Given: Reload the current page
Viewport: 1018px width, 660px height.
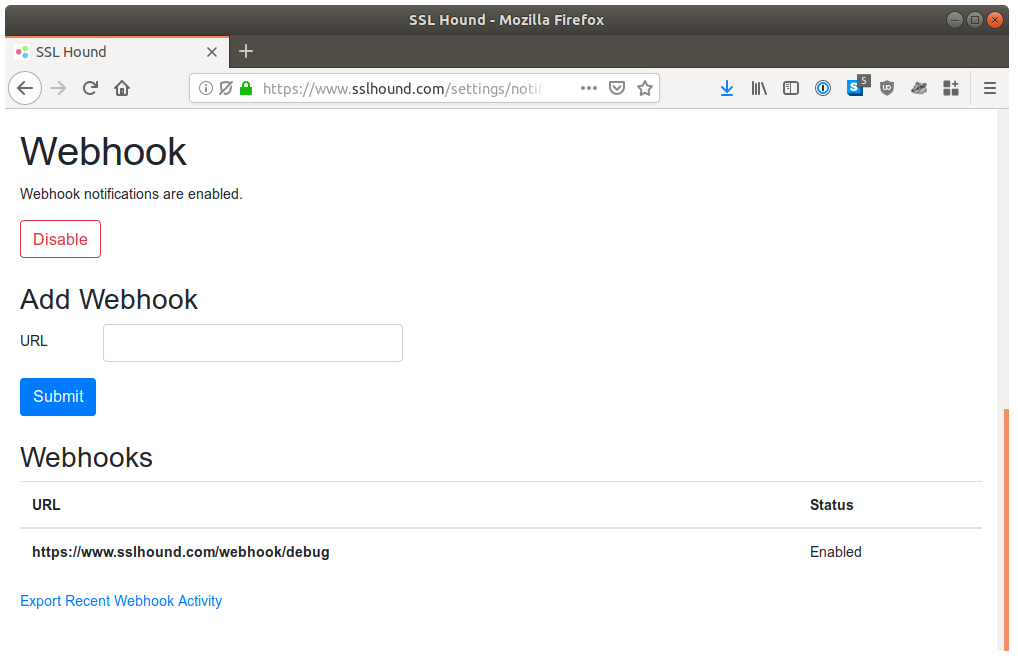Looking at the screenshot, I should point(90,88).
